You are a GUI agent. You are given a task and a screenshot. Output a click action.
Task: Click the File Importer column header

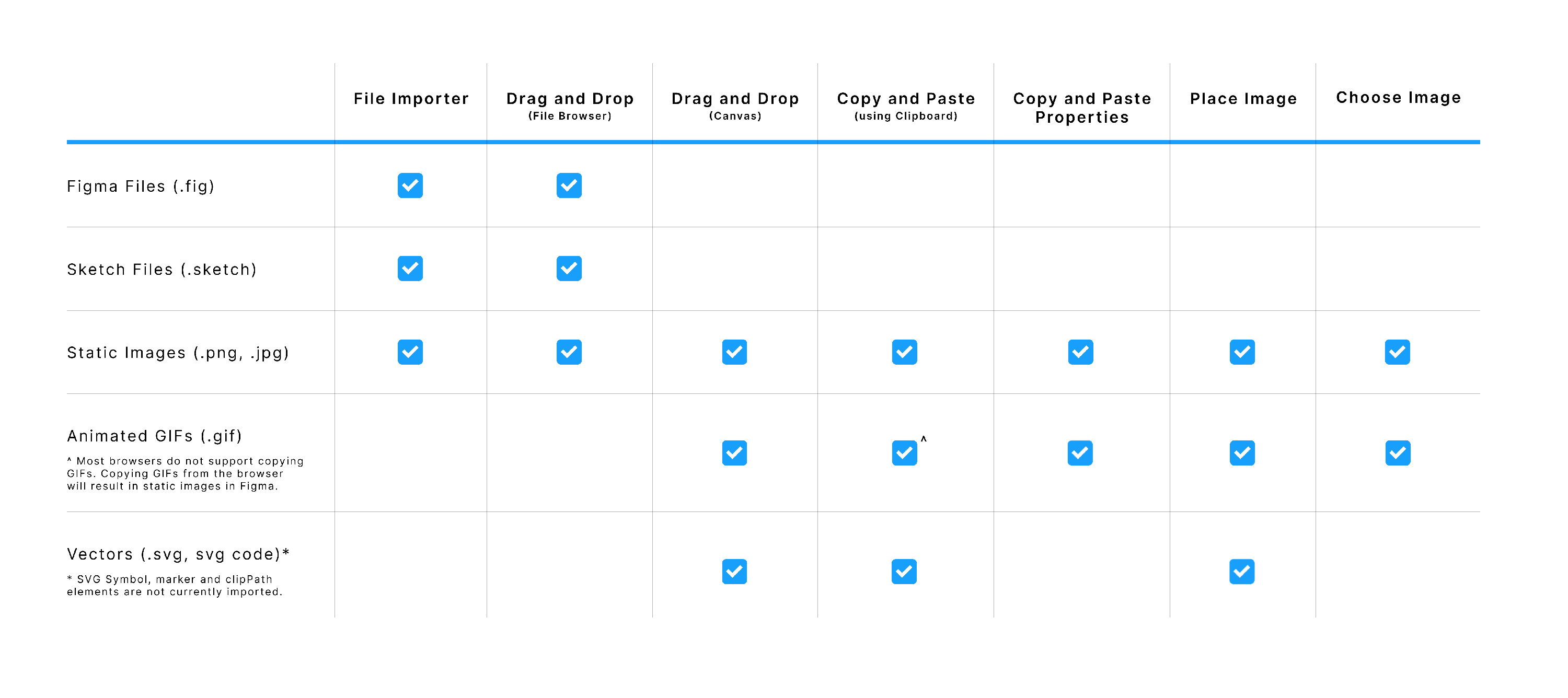[411, 99]
